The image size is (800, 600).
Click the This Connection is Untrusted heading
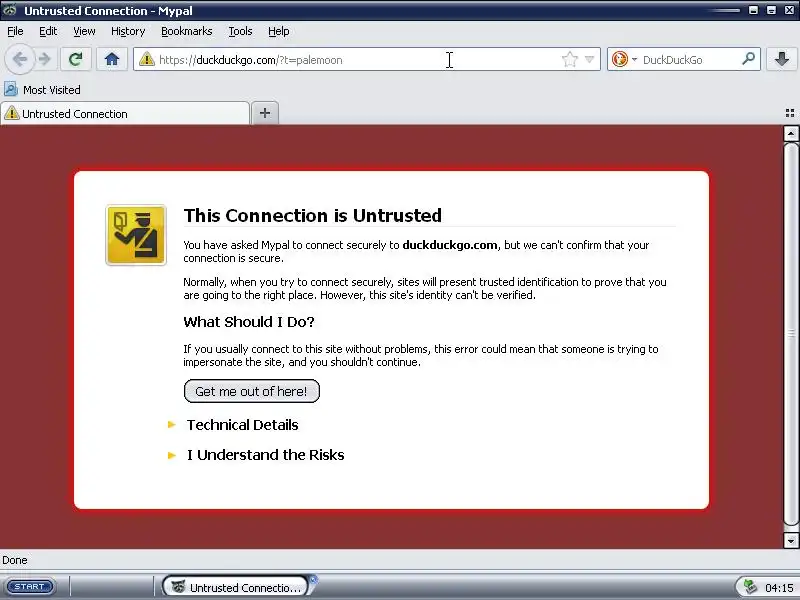click(x=312, y=215)
